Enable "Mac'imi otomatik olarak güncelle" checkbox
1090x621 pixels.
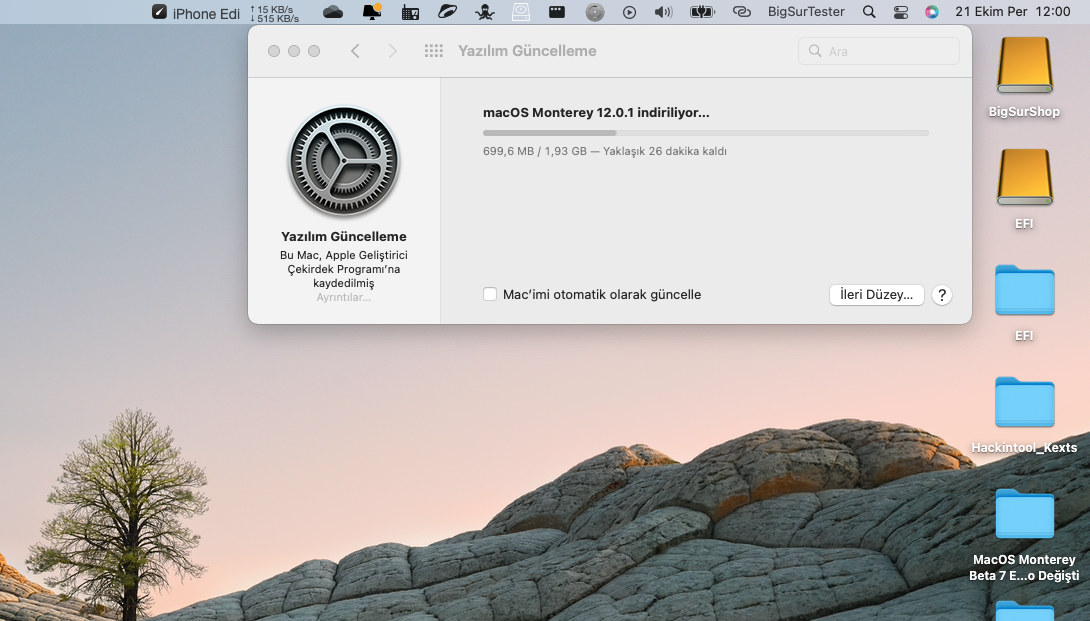490,295
